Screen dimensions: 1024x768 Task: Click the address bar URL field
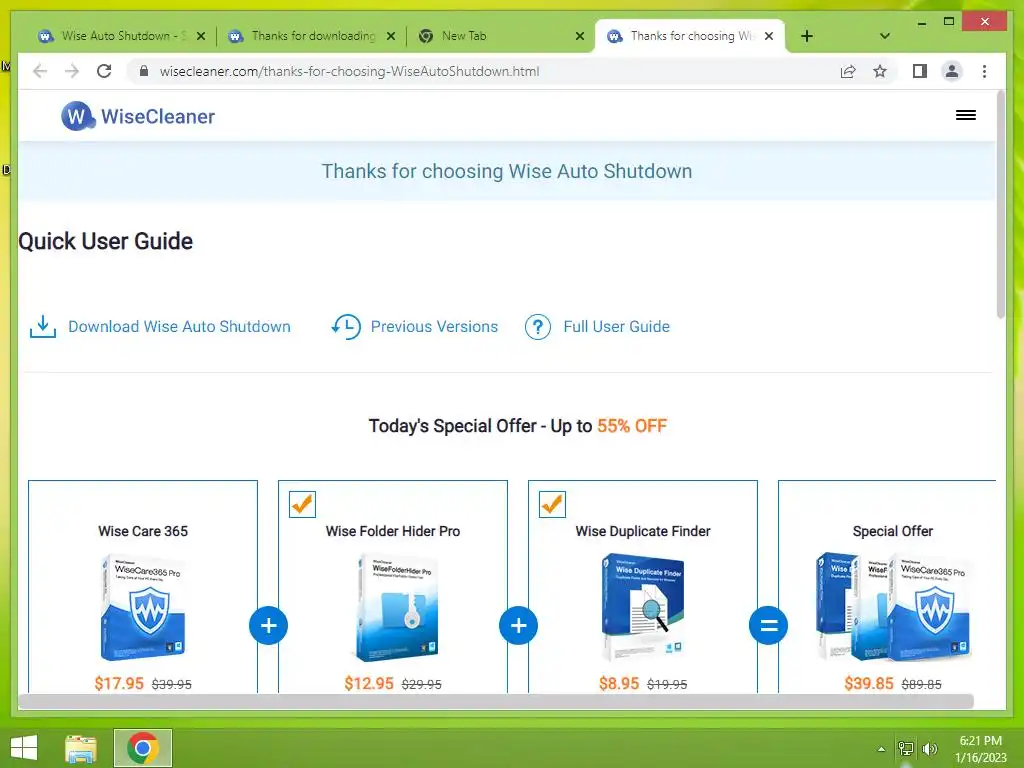[483, 71]
